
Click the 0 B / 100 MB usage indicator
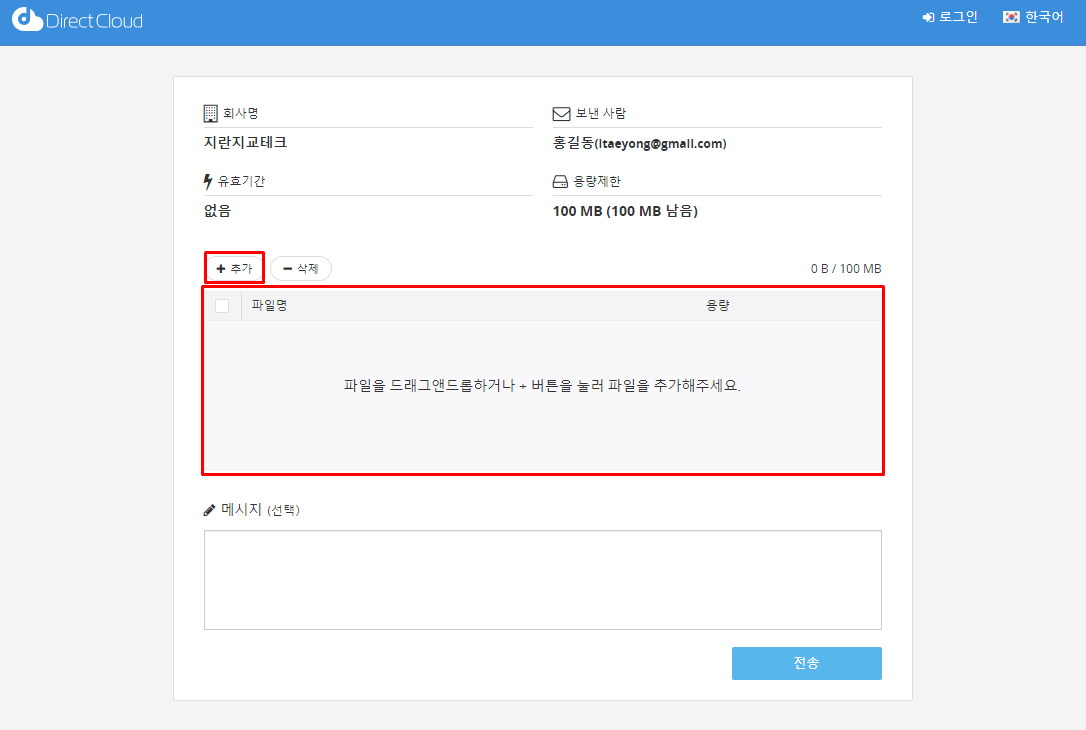point(845,269)
